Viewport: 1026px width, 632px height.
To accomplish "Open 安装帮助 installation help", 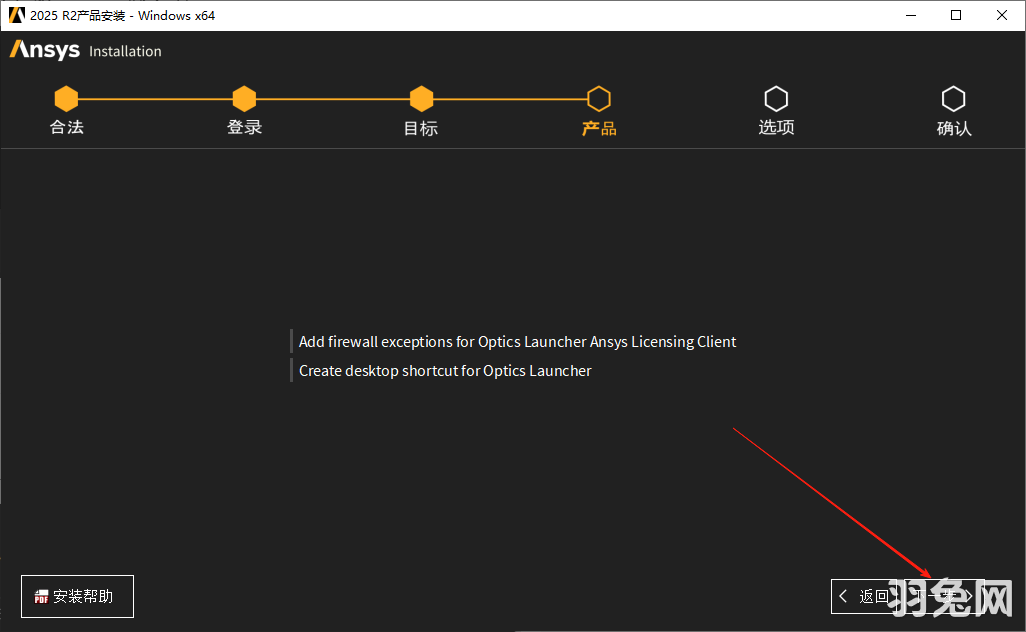I will coord(77,596).
